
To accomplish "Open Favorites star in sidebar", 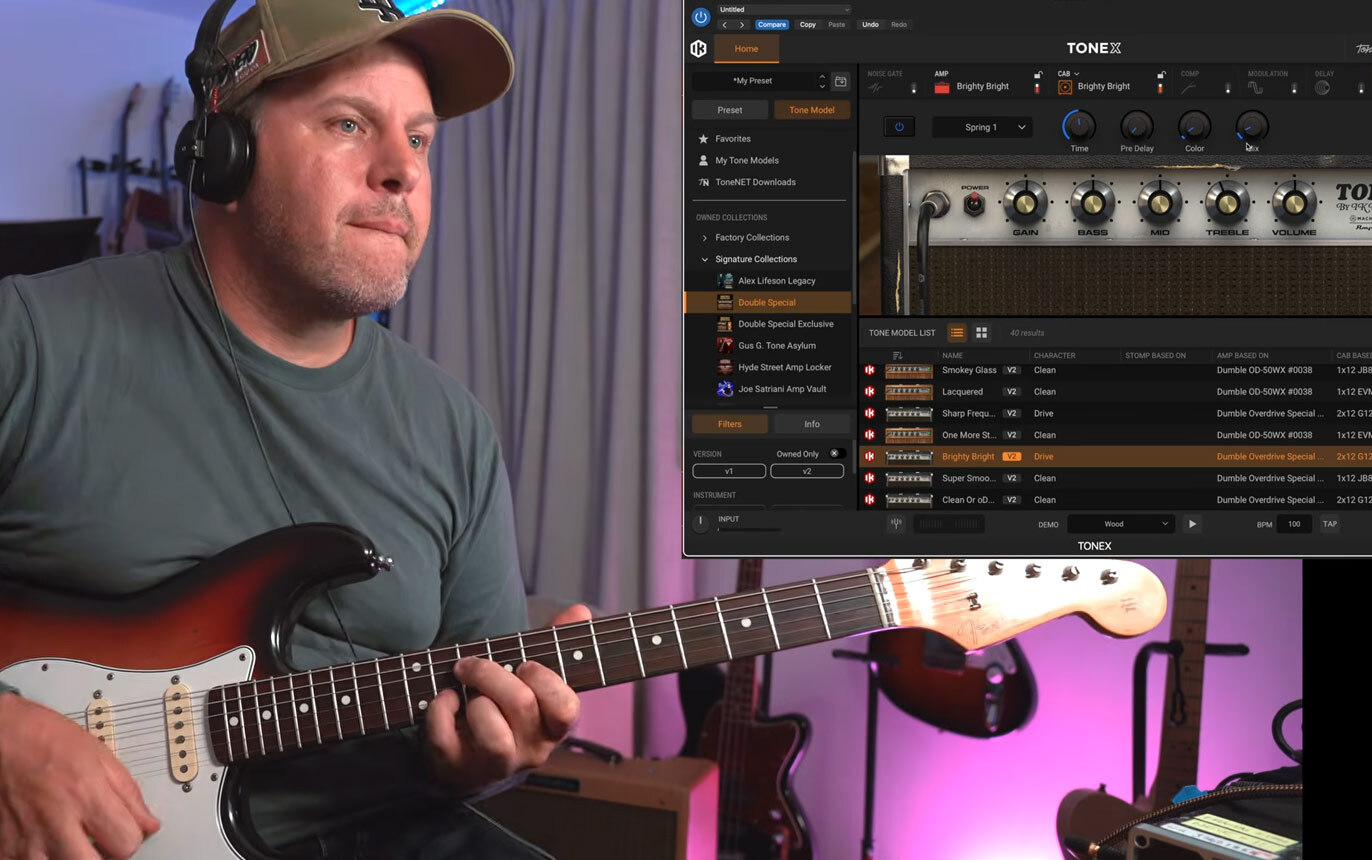I will point(704,139).
